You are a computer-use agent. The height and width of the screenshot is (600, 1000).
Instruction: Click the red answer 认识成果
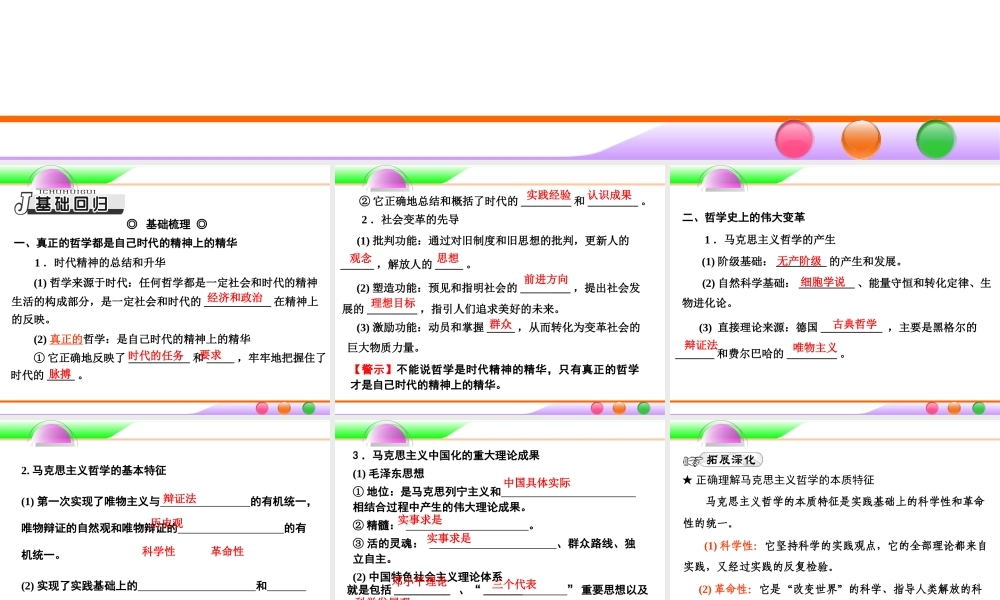[x=610, y=195]
